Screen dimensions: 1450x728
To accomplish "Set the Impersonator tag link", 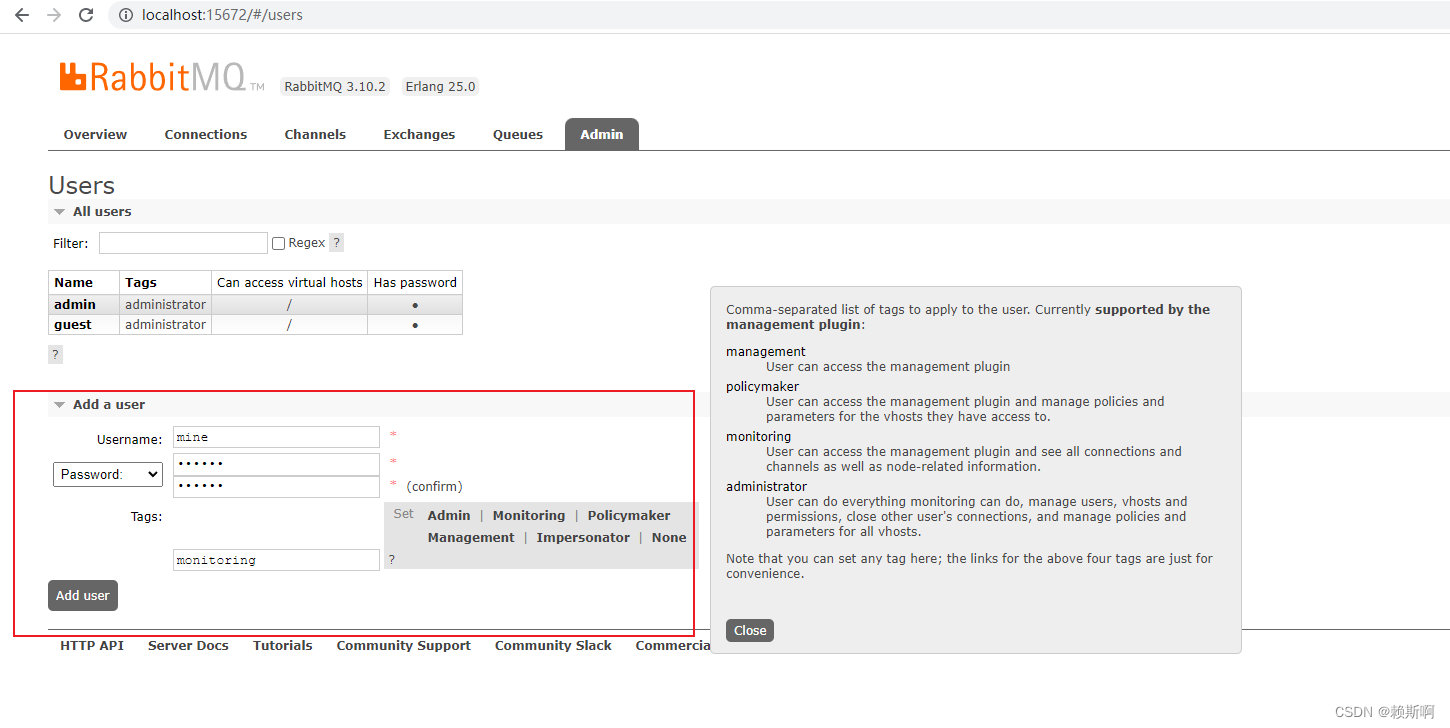I will [583, 538].
